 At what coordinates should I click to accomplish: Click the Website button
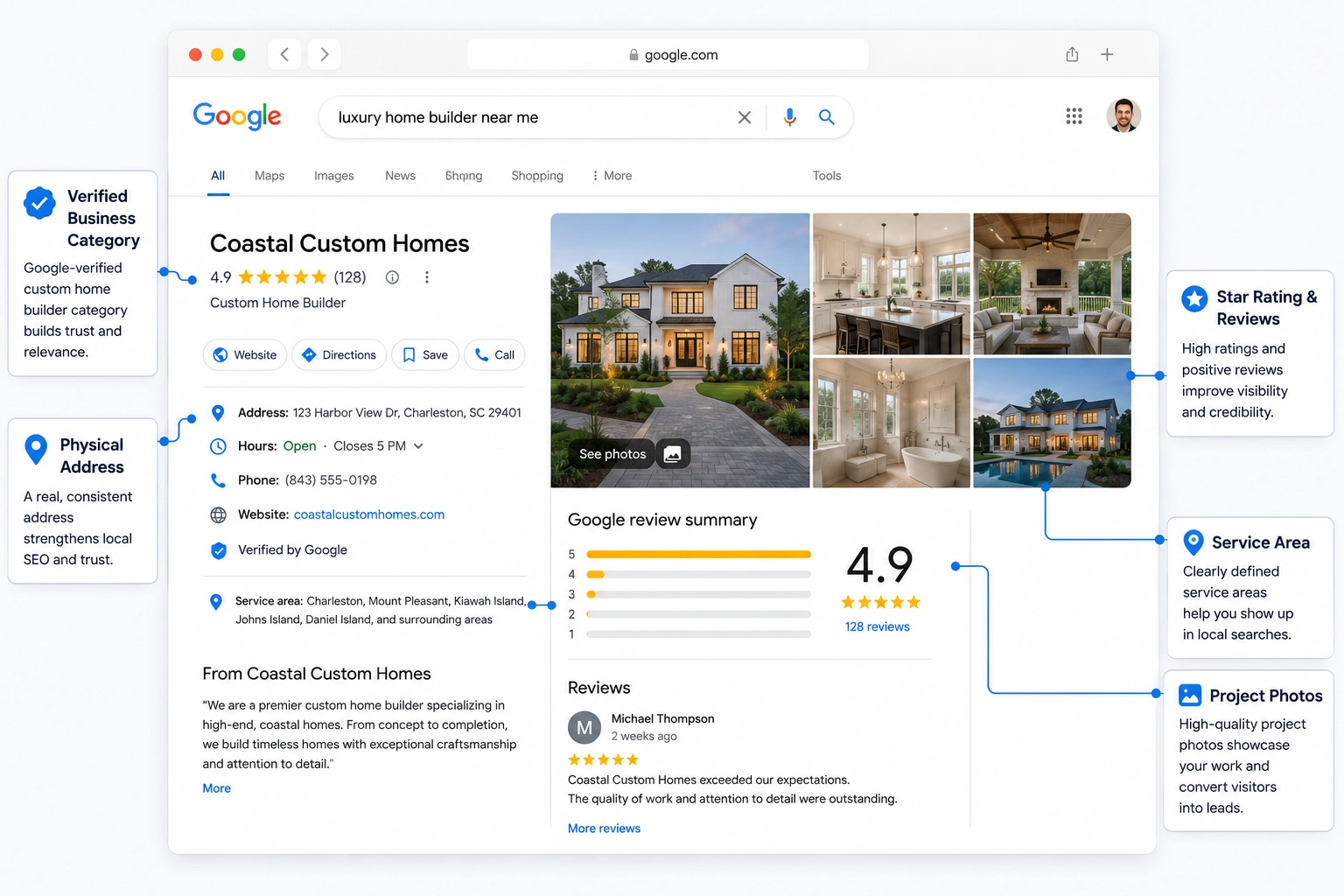click(245, 355)
